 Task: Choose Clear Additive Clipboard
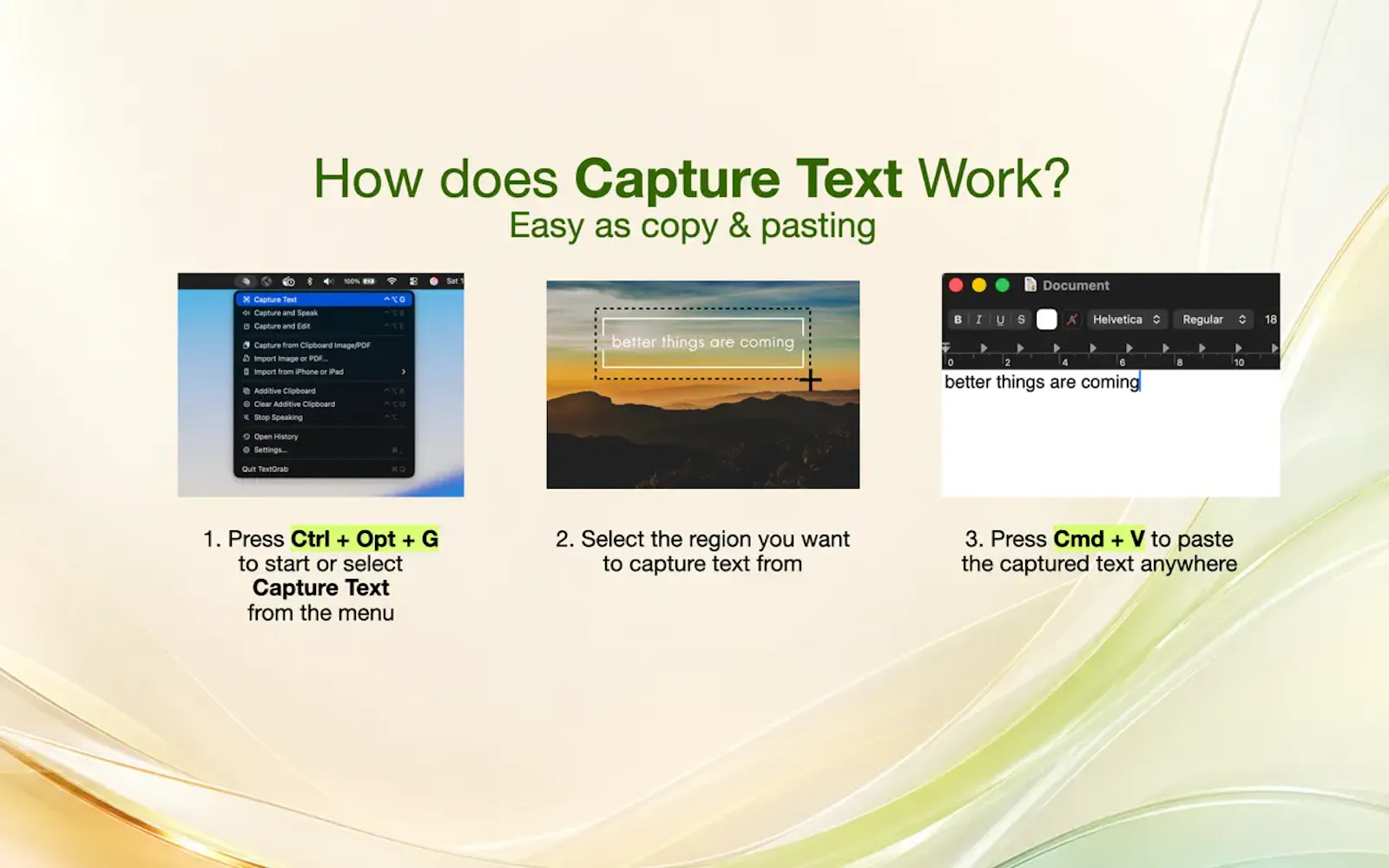(x=324, y=404)
